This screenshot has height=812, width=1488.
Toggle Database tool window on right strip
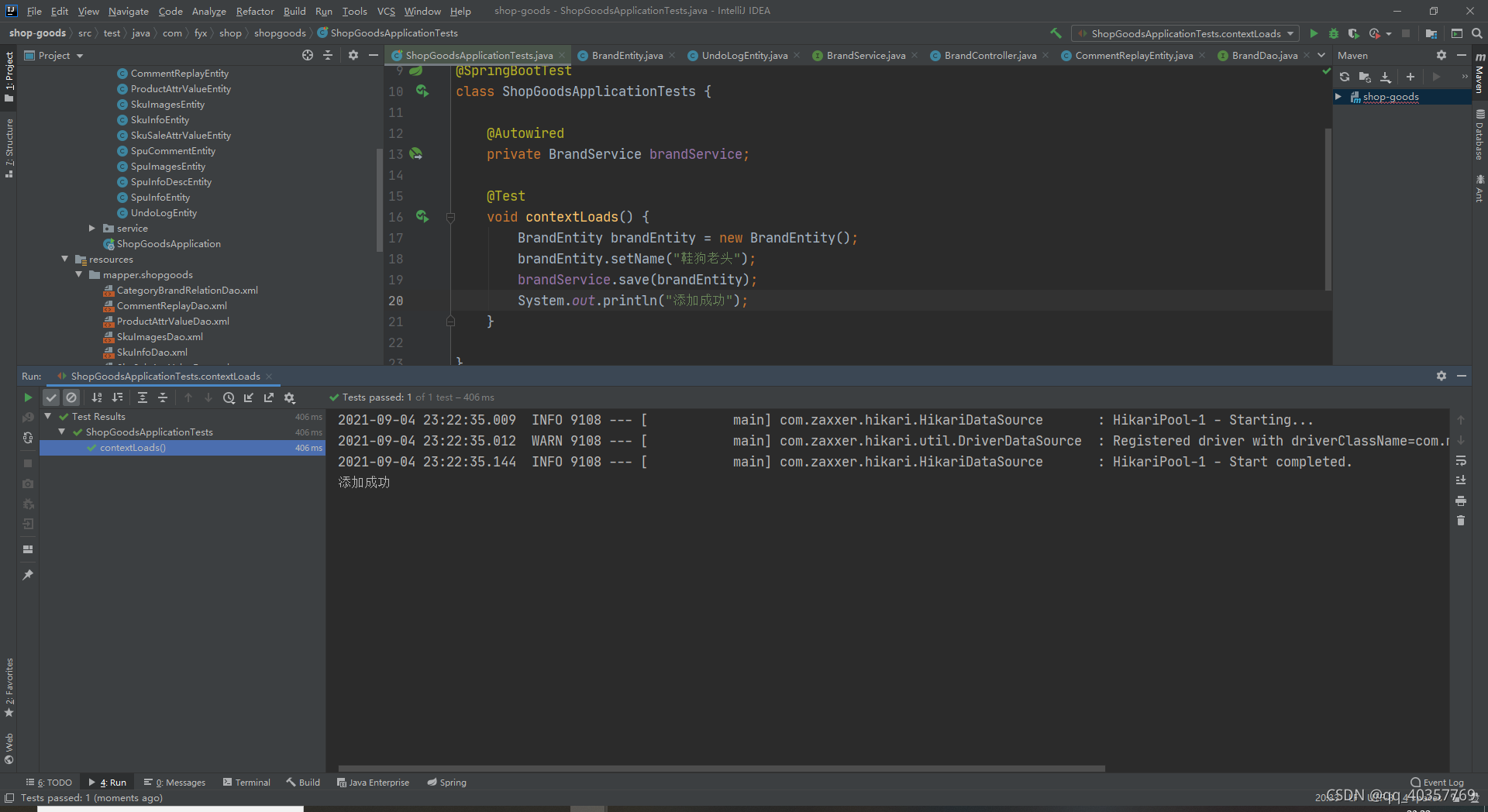coord(1479,136)
